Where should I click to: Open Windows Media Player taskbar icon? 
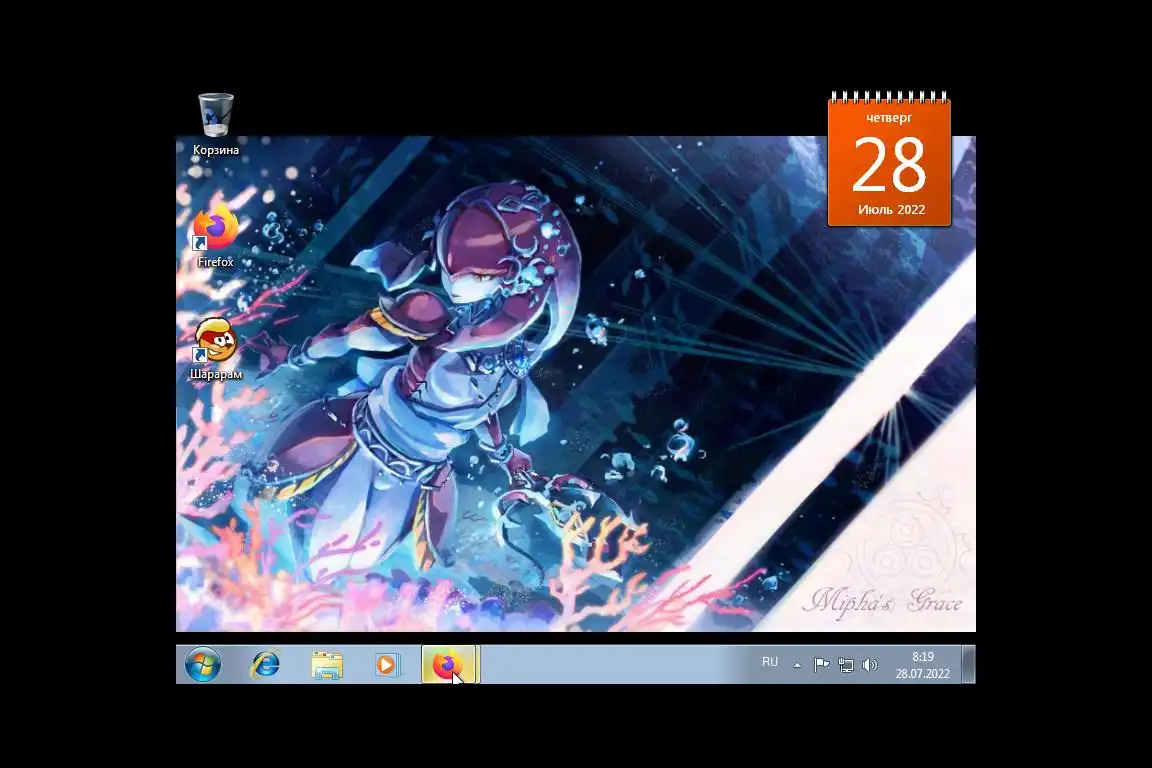pos(387,664)
